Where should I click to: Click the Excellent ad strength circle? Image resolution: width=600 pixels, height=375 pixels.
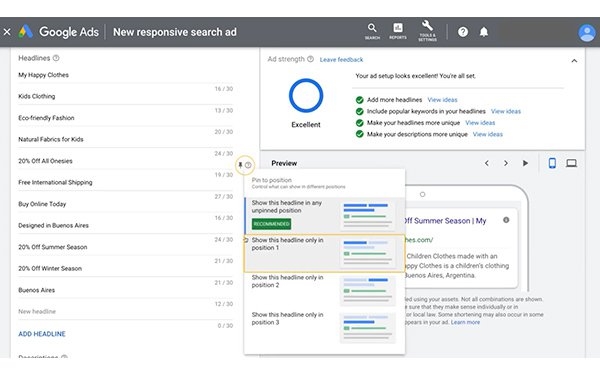[306, 96]
